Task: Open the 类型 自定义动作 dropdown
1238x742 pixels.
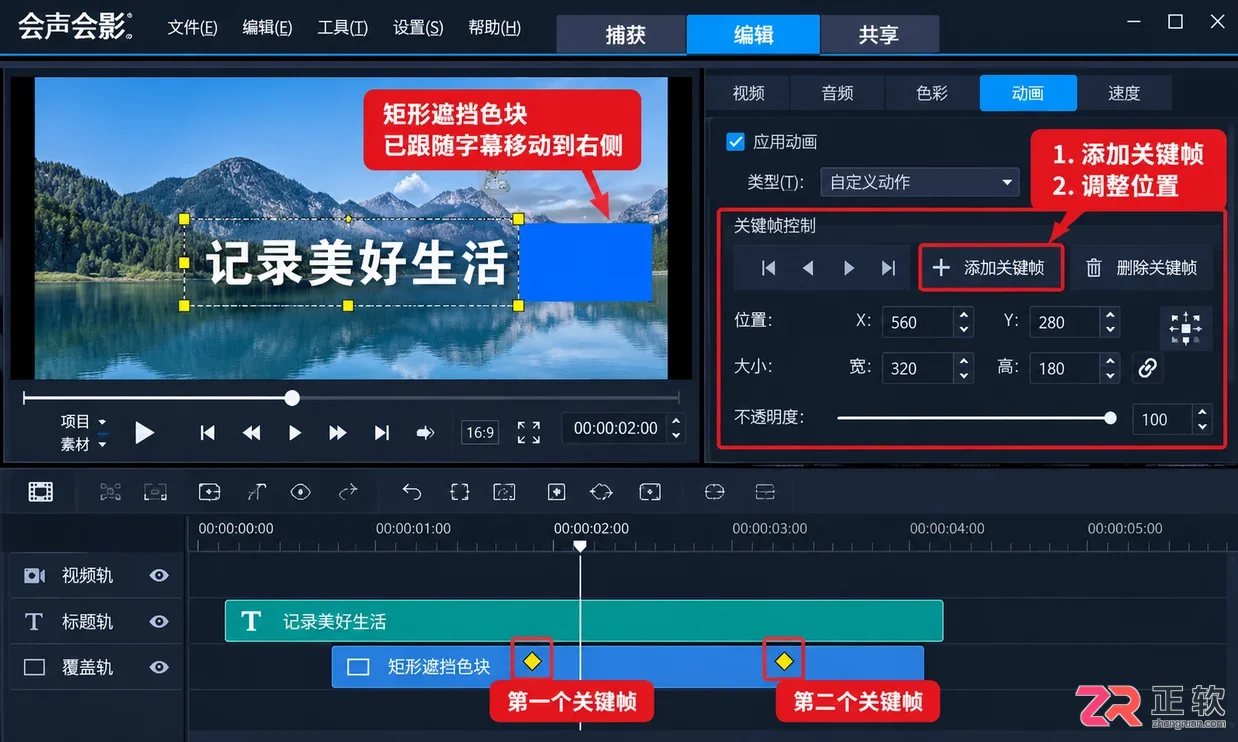Action: (919, 182)
